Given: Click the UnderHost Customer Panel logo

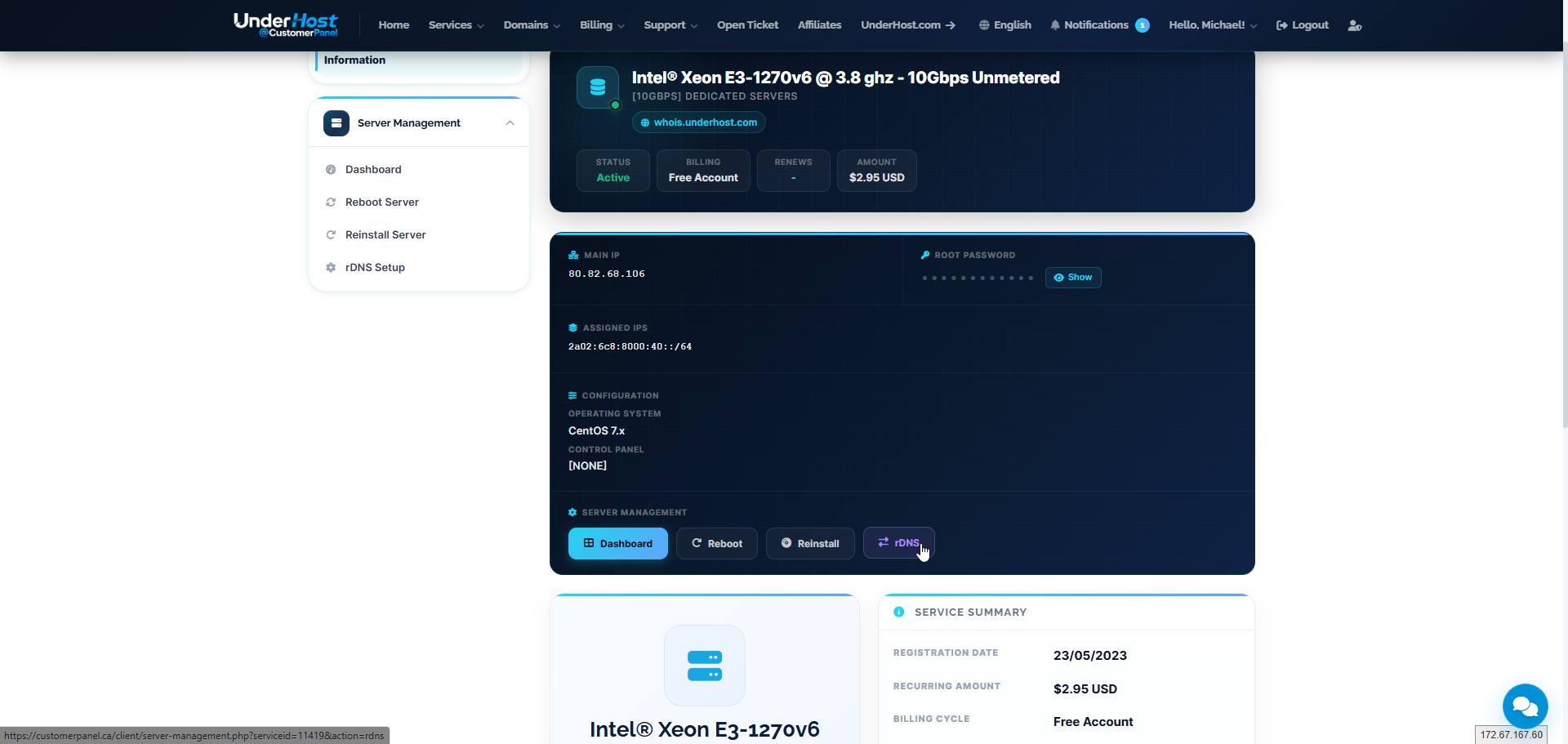Looking at the screenshot, I should pyautogui.click(x=286, y=25).
